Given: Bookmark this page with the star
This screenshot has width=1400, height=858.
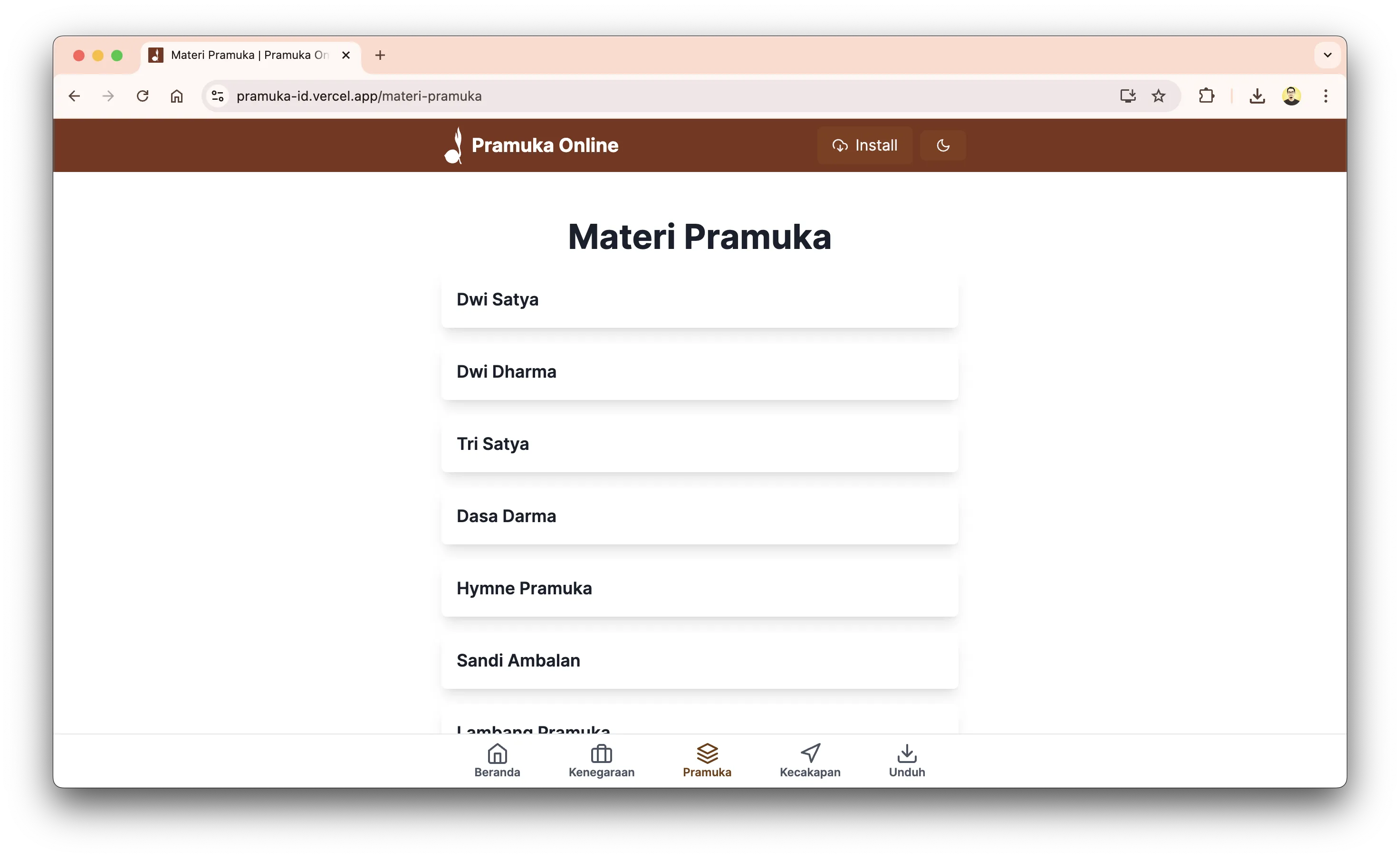Looking at the screenshot, I should pos(1158,96).
